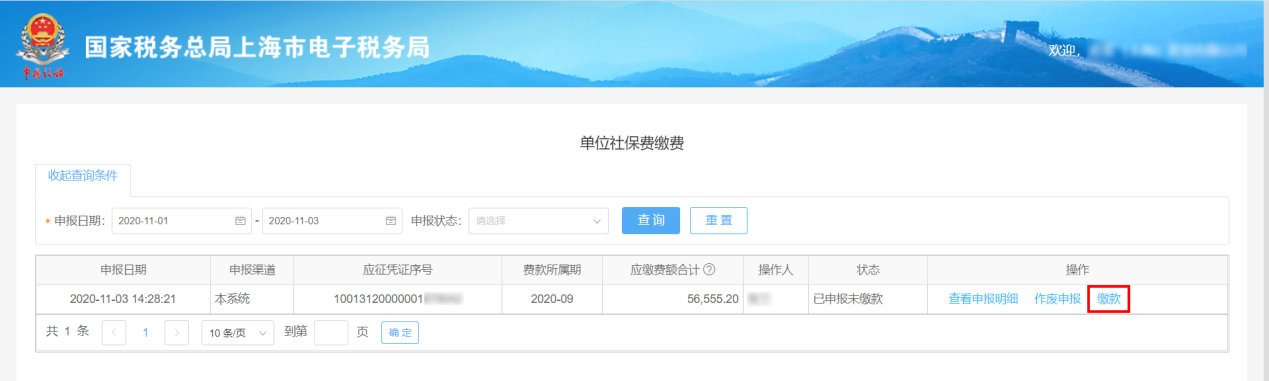Collapse query conditions via 收起查询条件 tab
This screenshot has width=1269, height=381.
pyautogui.click(x=83, y=175)
